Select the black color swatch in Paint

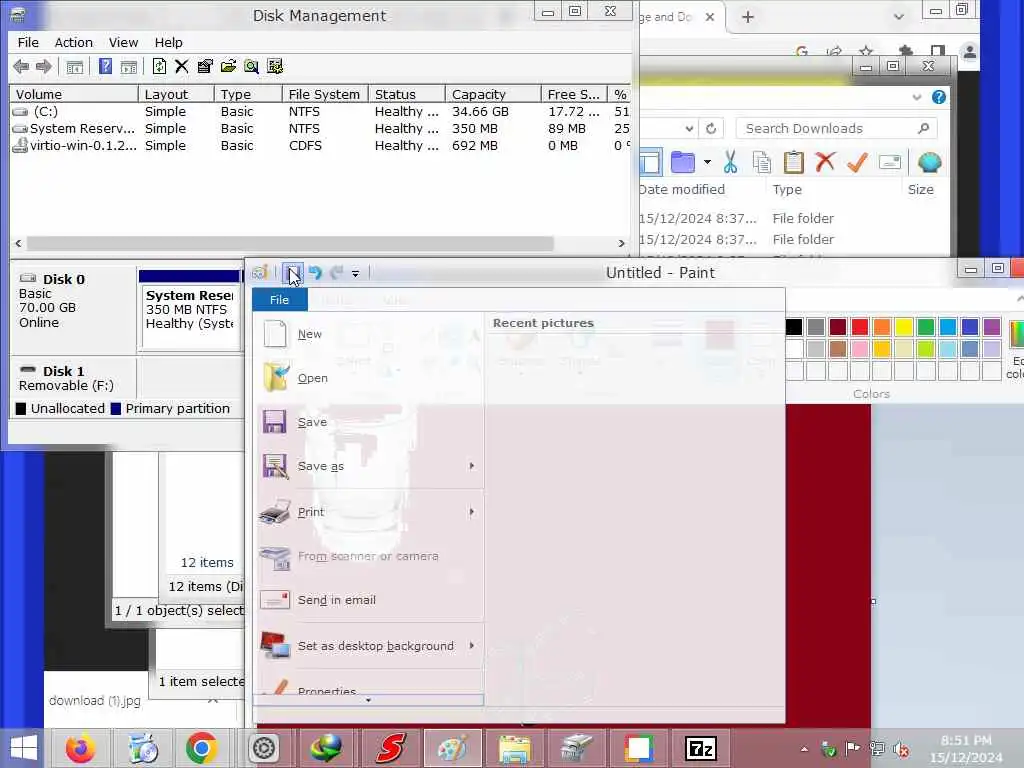pos(794,327)
